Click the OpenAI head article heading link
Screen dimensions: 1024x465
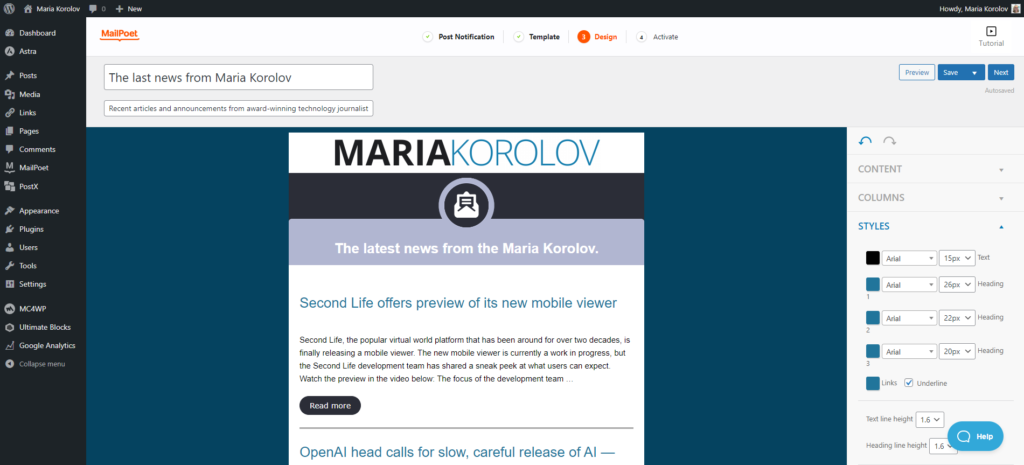[x=457, y=452]
